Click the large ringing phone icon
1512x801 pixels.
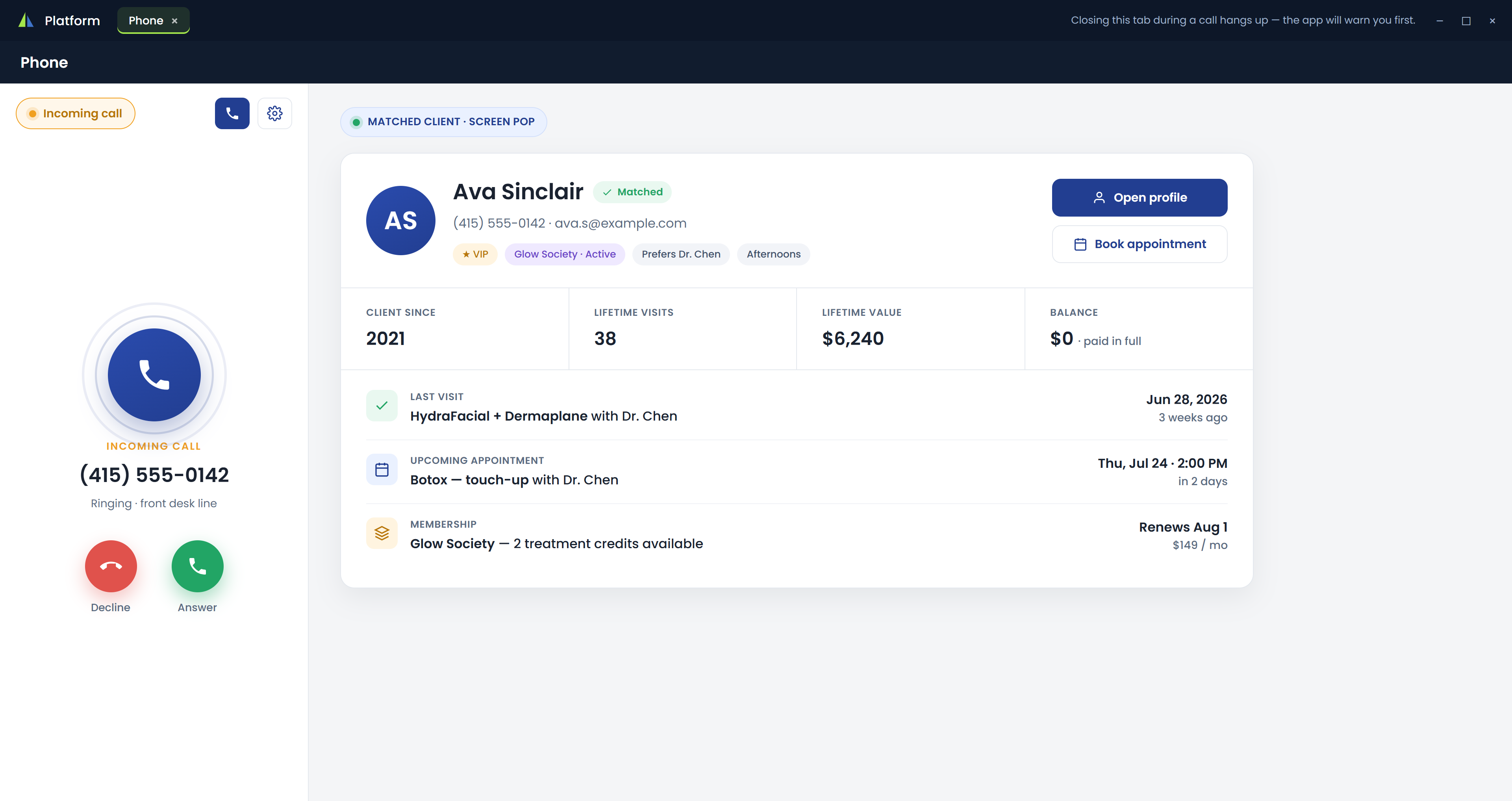[154, 375]
